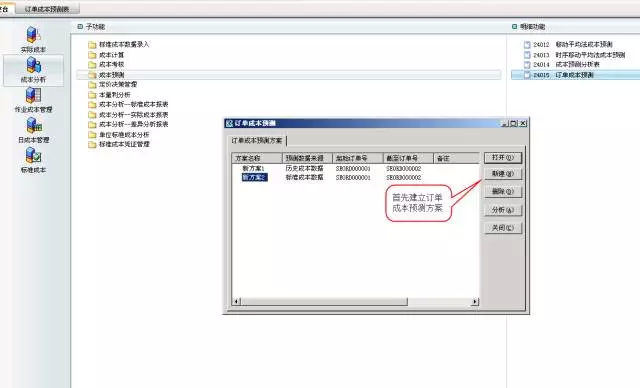This screenshot has height=388, width=640.
Task: Open 成本分析--实际成本报表 folder
Action: pyautogui.click(x=128, y=115)
